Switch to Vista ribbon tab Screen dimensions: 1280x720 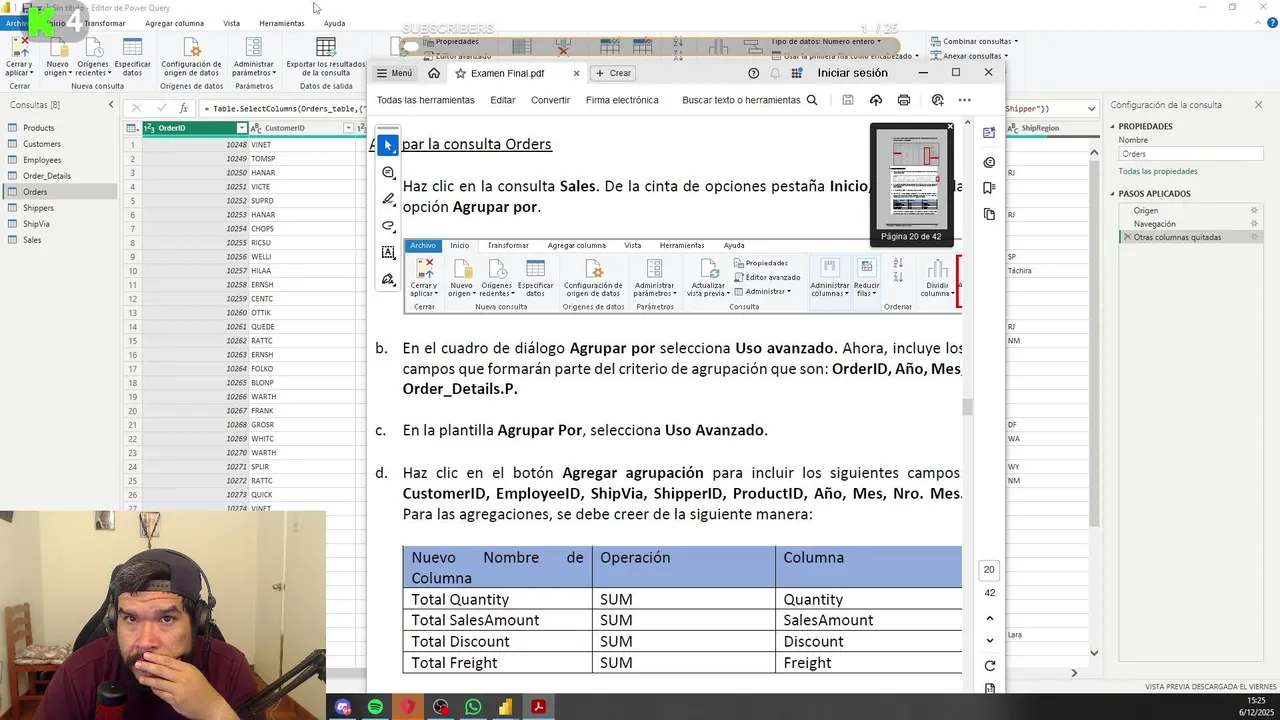tap(231, 23)
